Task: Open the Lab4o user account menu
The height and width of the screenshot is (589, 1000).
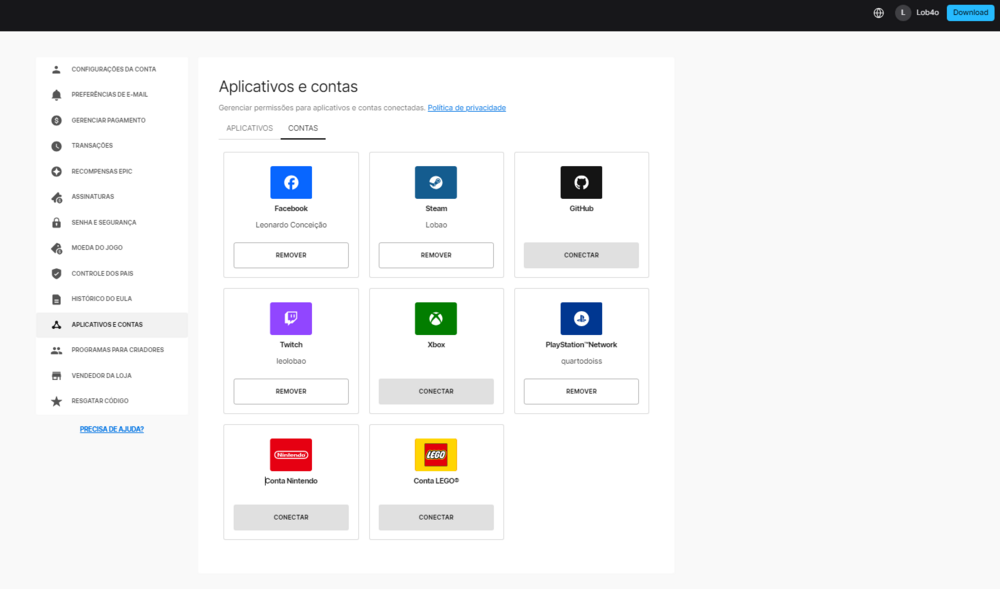Action: pyautogui.click(x=917, y=13)
